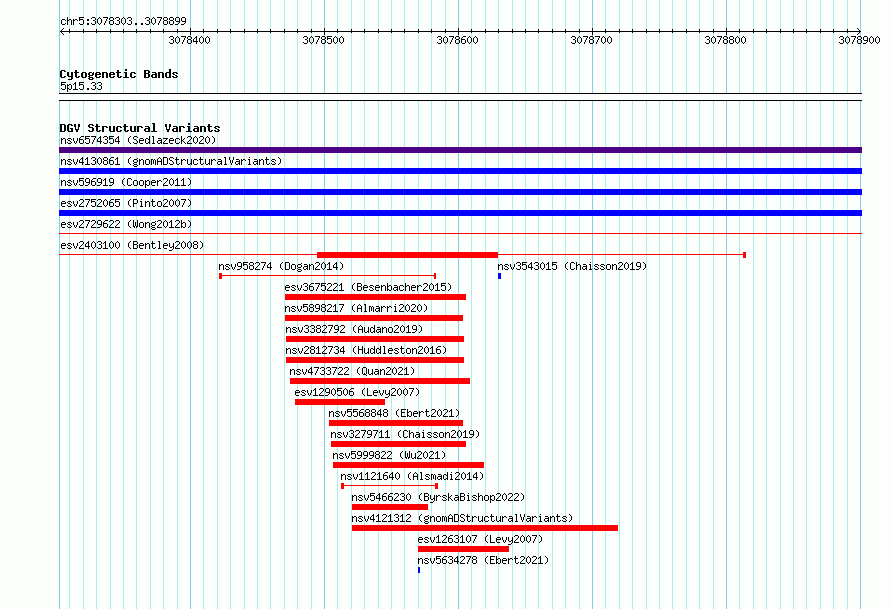The height and width of the screenshot is (609, 890).
Task: Open esv2403100 (Bentley2008) variant label
Action: click(132, 245)
